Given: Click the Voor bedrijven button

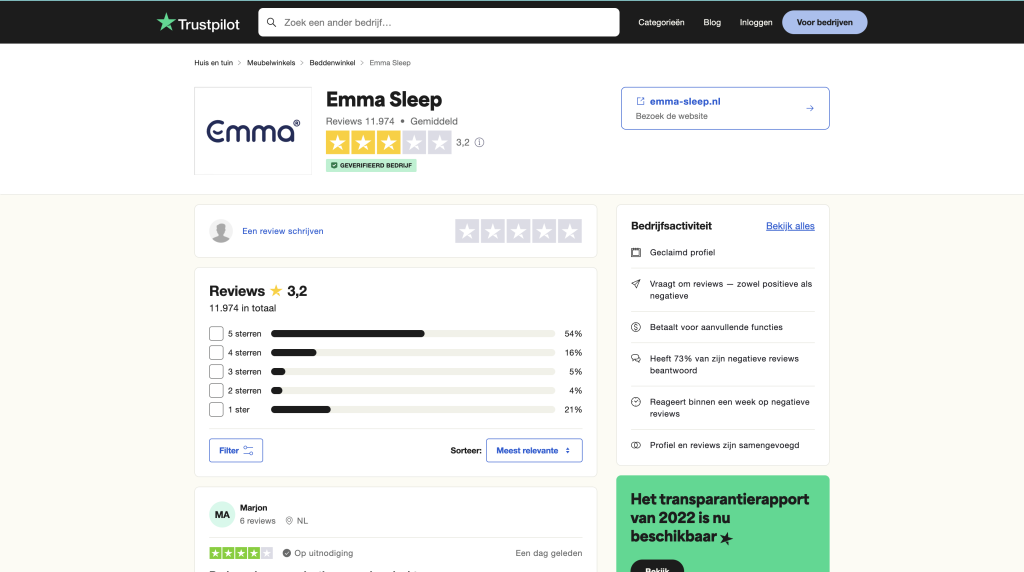Looking at the screenshot, I should point(824,22).
